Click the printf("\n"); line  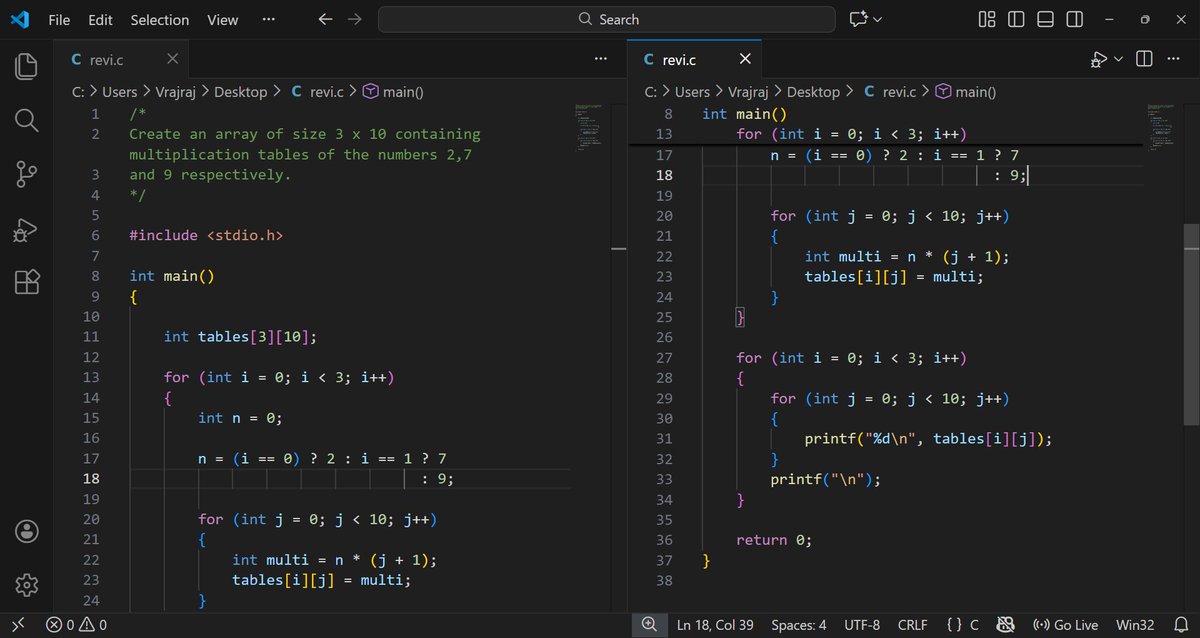point(826,479)
